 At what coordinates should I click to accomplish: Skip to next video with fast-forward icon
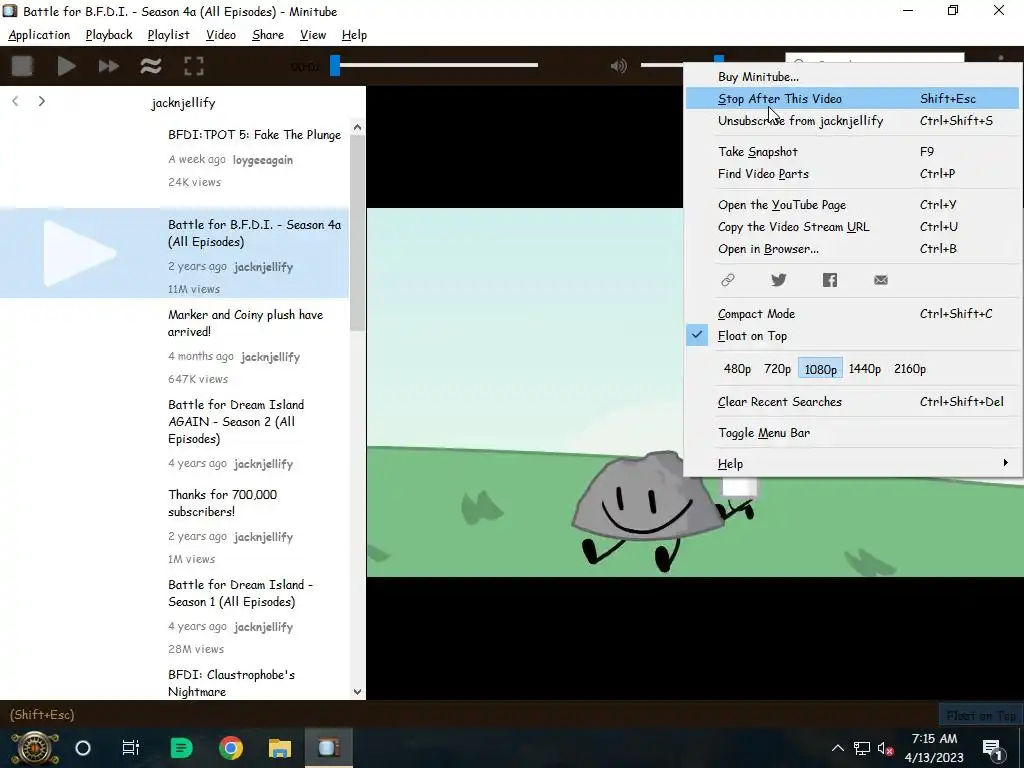pyautogui.click(x=108, y=66)
